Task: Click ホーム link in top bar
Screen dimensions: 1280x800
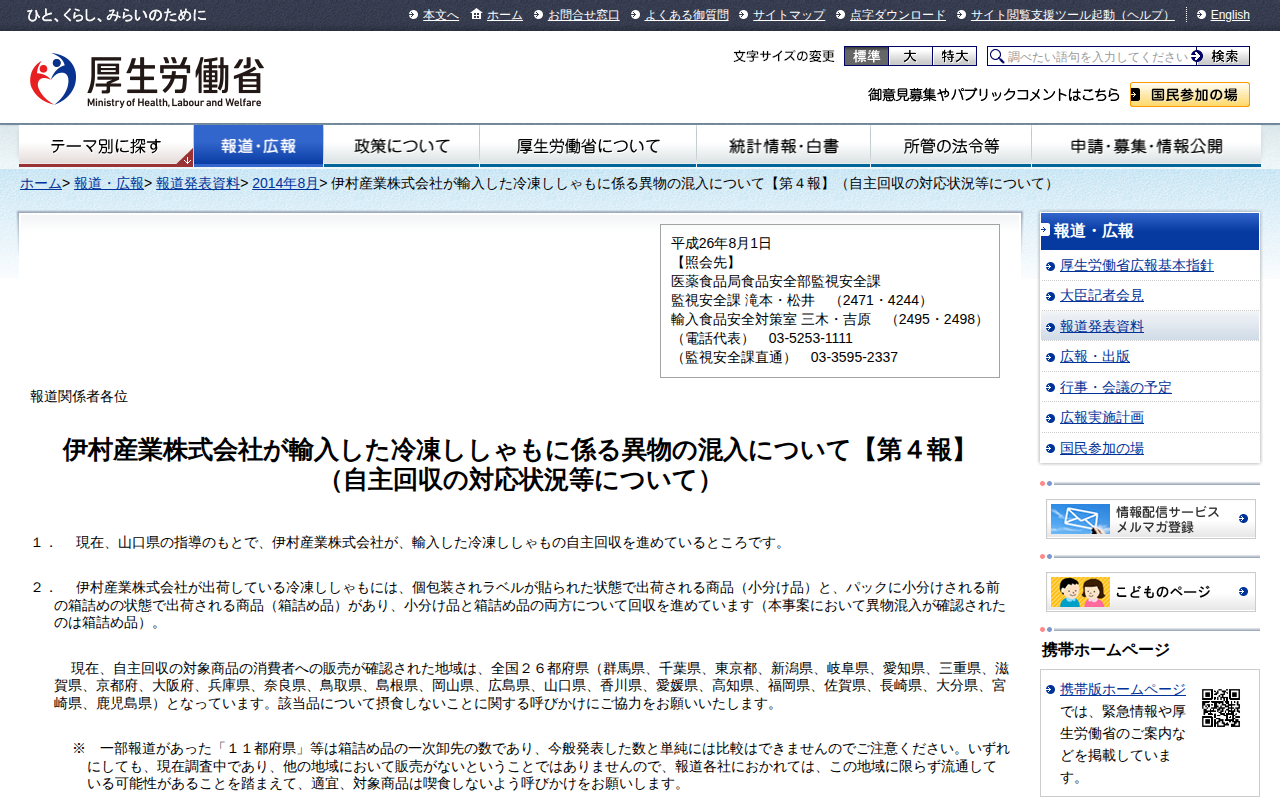Action: coord(505,15)
